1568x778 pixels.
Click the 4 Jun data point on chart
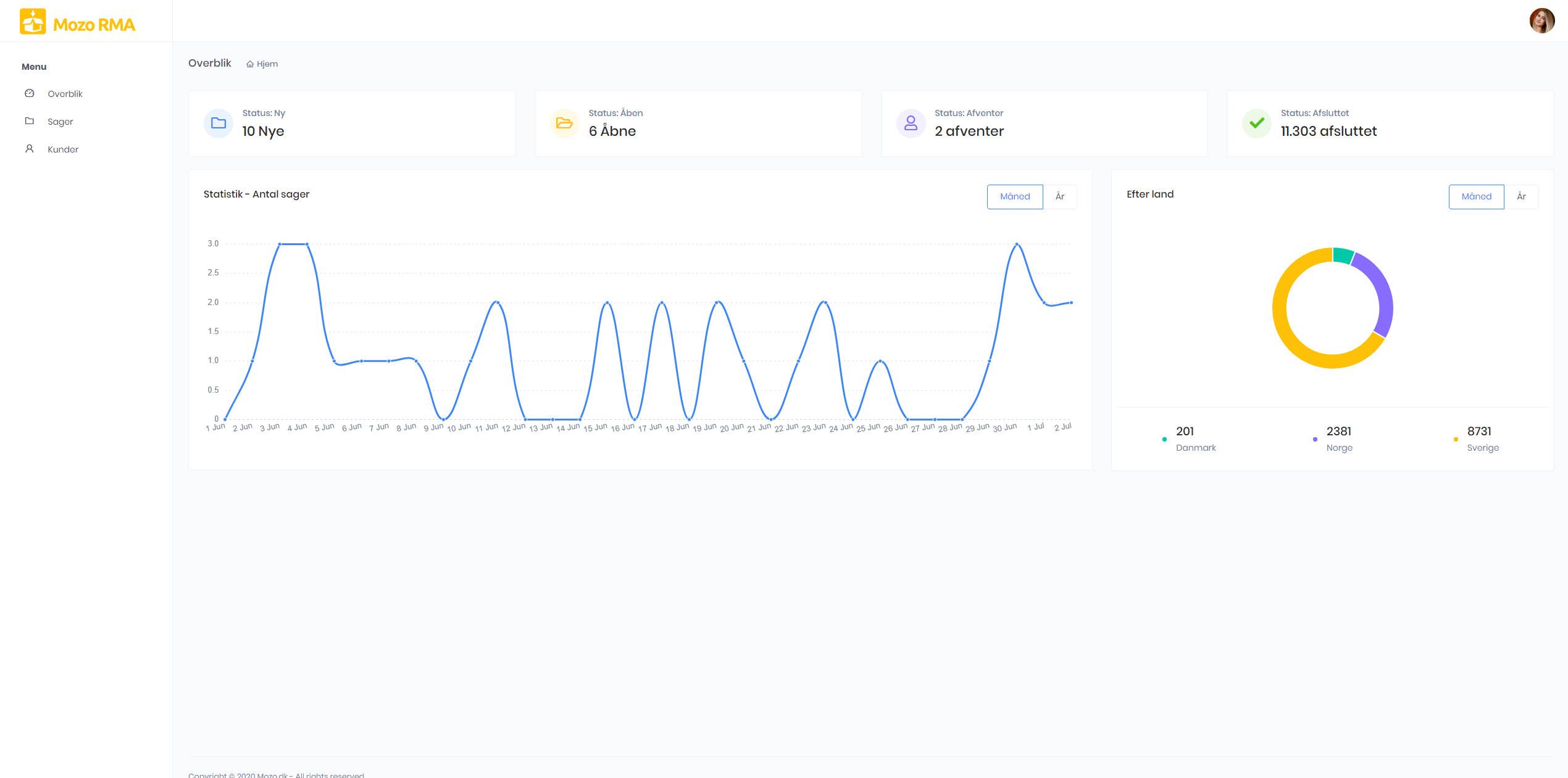tap(307, 244)
